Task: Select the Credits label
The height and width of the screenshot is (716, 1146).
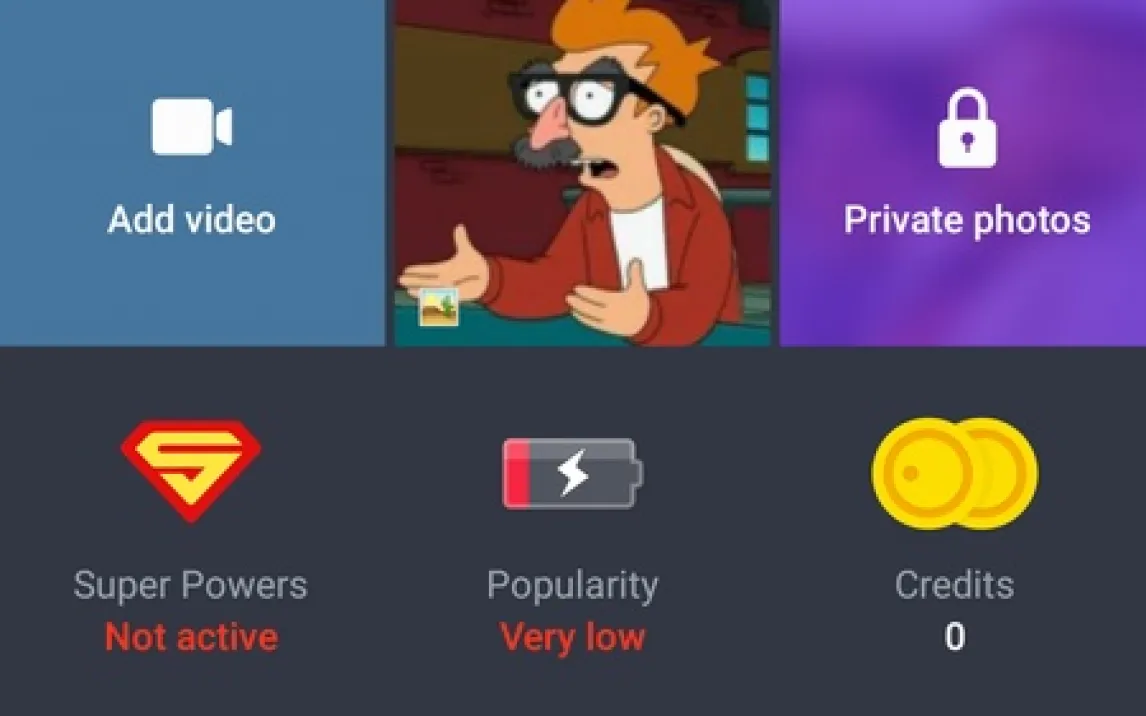Action: tap(955, 584)
